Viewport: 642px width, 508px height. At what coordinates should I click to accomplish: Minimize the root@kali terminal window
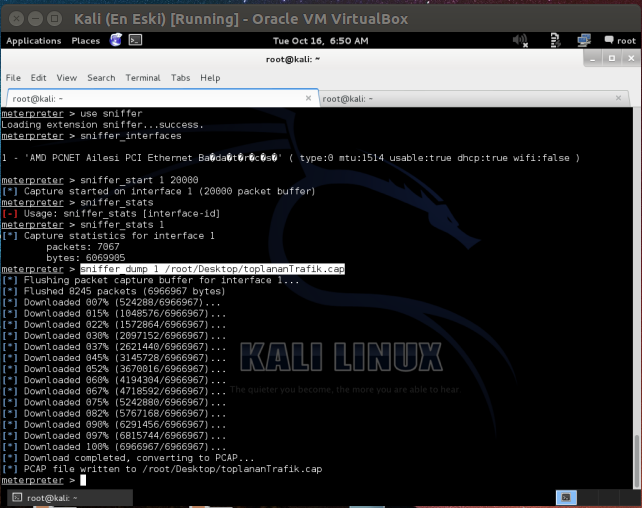coord(592,59)
